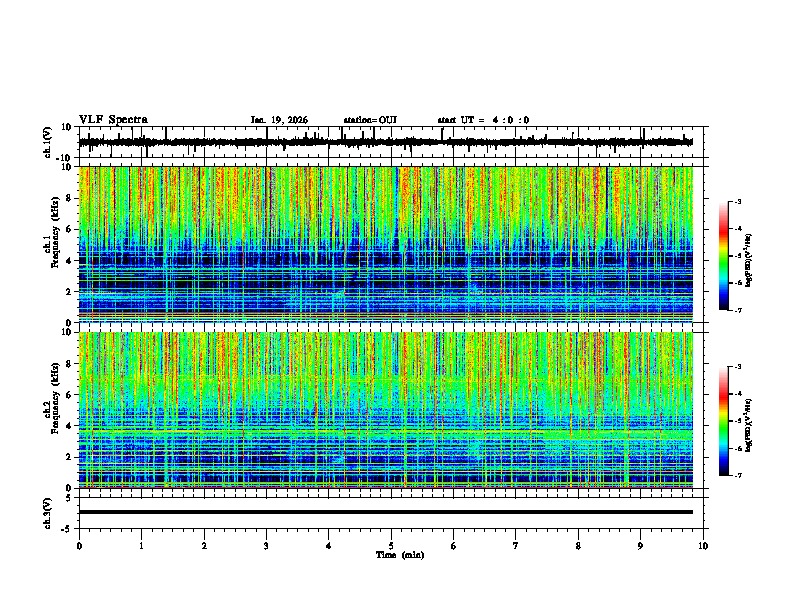This screenshot has height=612, width=792.
Task: Select the "start UT = 4:0:0" text
Action: (483, 120)
